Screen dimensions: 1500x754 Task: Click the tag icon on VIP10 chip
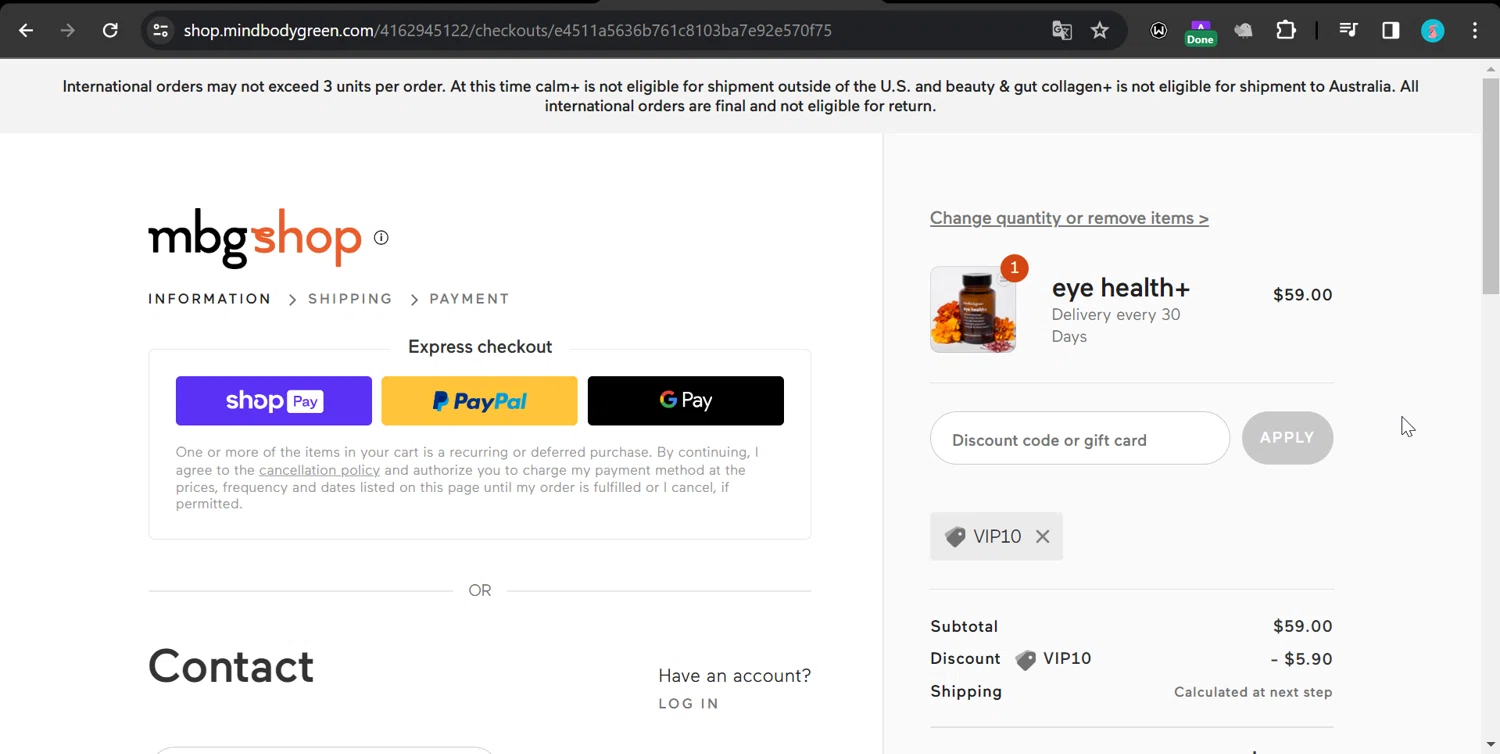955,537
